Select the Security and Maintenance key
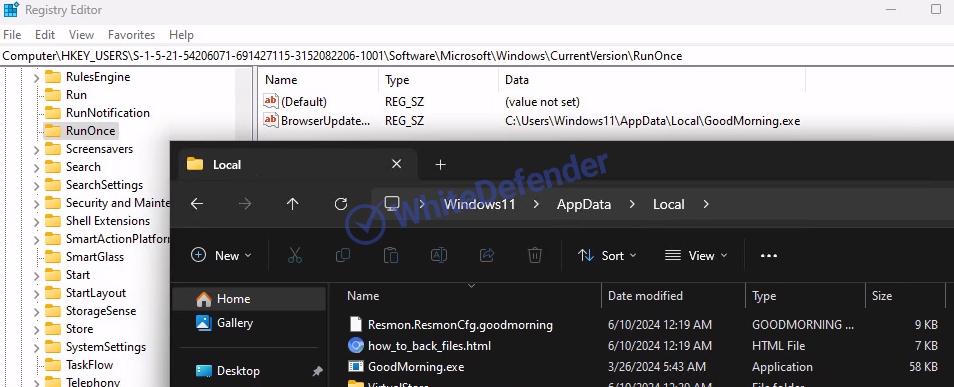The image size is (954, 387). tap(117, 203)
